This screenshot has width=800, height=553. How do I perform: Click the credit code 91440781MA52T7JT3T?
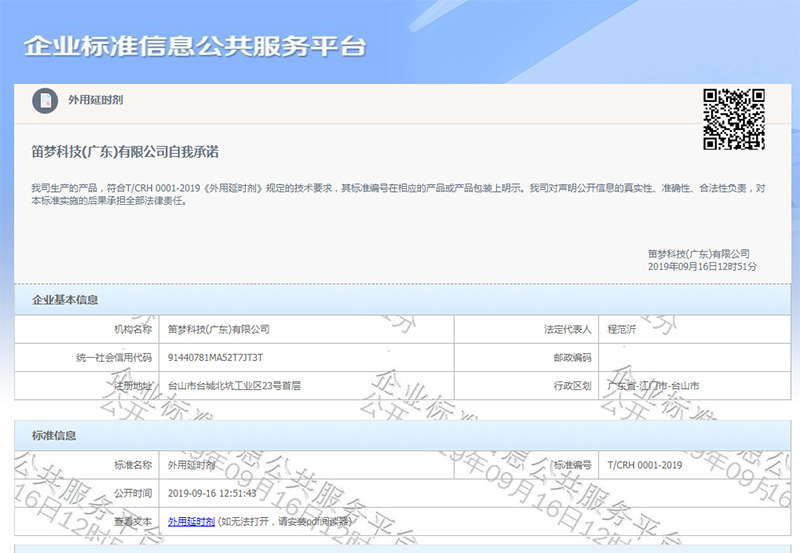coord(215,357)
